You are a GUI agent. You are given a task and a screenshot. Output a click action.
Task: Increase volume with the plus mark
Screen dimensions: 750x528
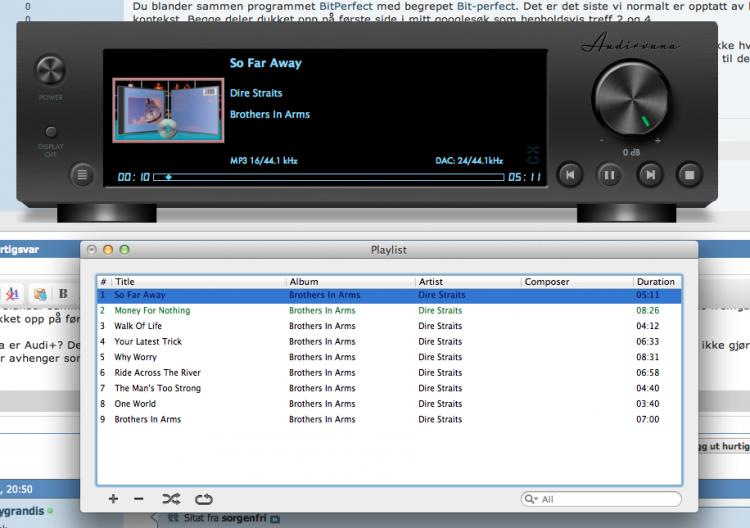click(658, 141)
